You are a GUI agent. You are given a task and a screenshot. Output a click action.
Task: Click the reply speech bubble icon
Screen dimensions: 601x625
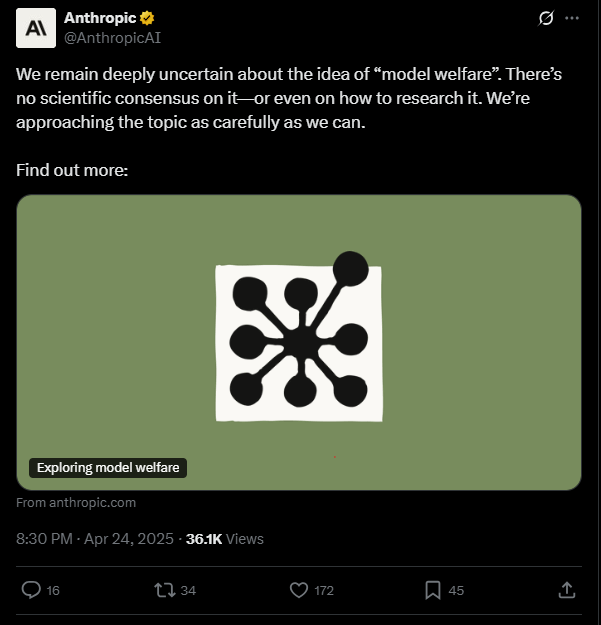(x=31, y=590)
